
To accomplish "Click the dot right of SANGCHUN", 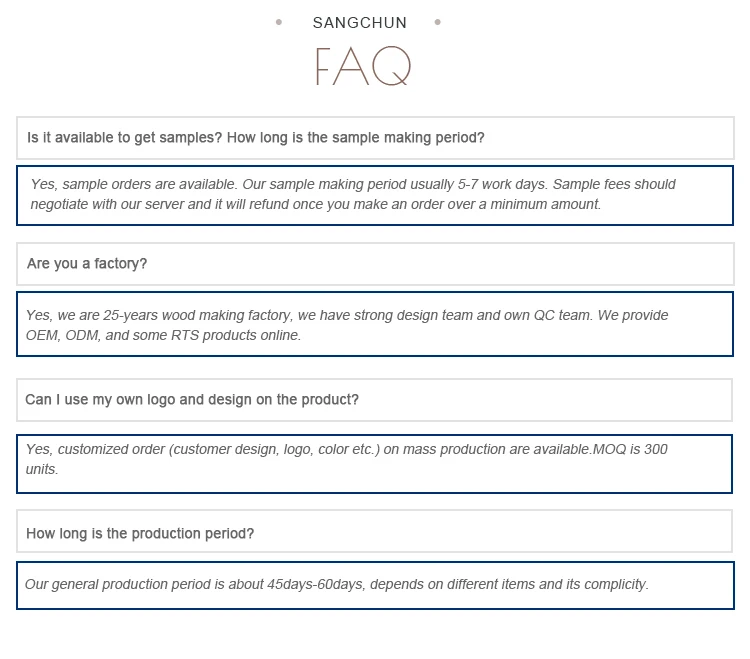I will (x=438, y=22).
